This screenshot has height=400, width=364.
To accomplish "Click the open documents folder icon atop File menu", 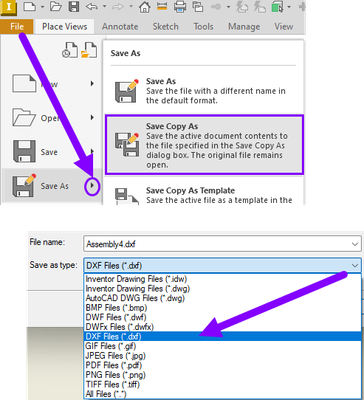I will 89,50.
